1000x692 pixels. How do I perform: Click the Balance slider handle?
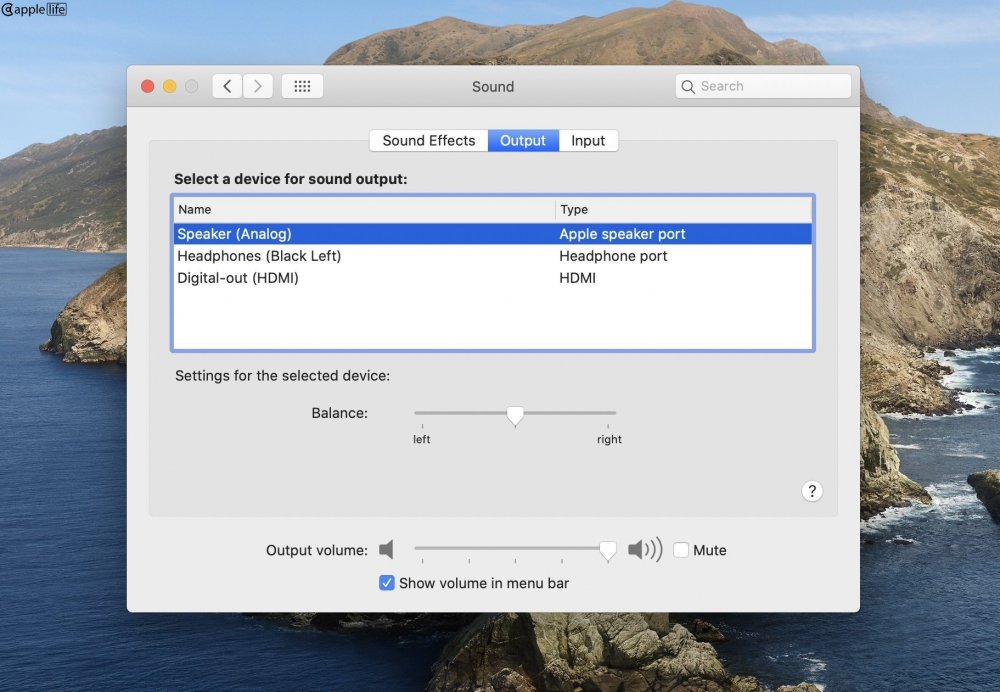click(515, 416)
